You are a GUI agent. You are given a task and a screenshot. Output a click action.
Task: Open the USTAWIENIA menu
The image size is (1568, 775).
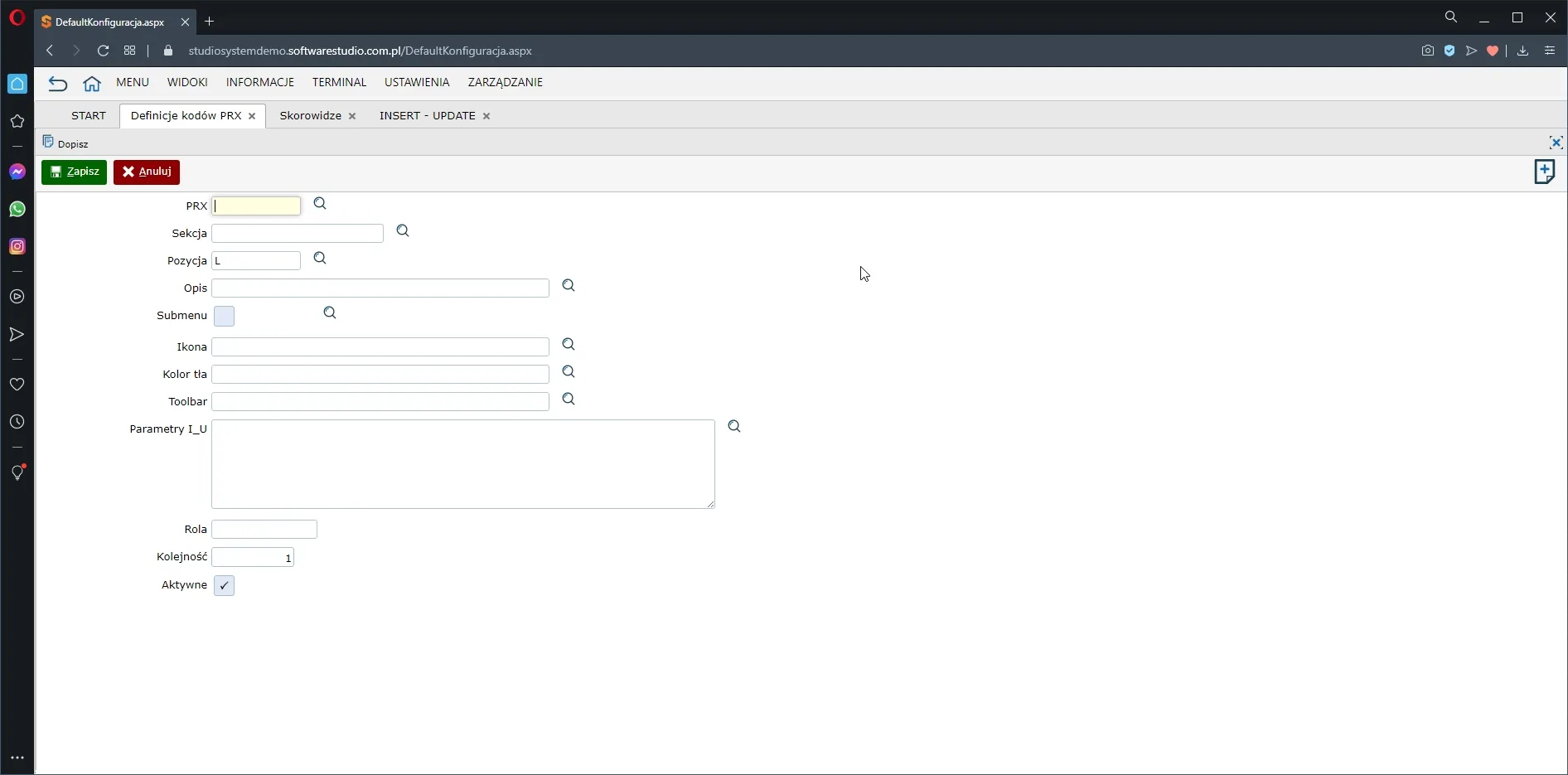click(x=417, y=82)
